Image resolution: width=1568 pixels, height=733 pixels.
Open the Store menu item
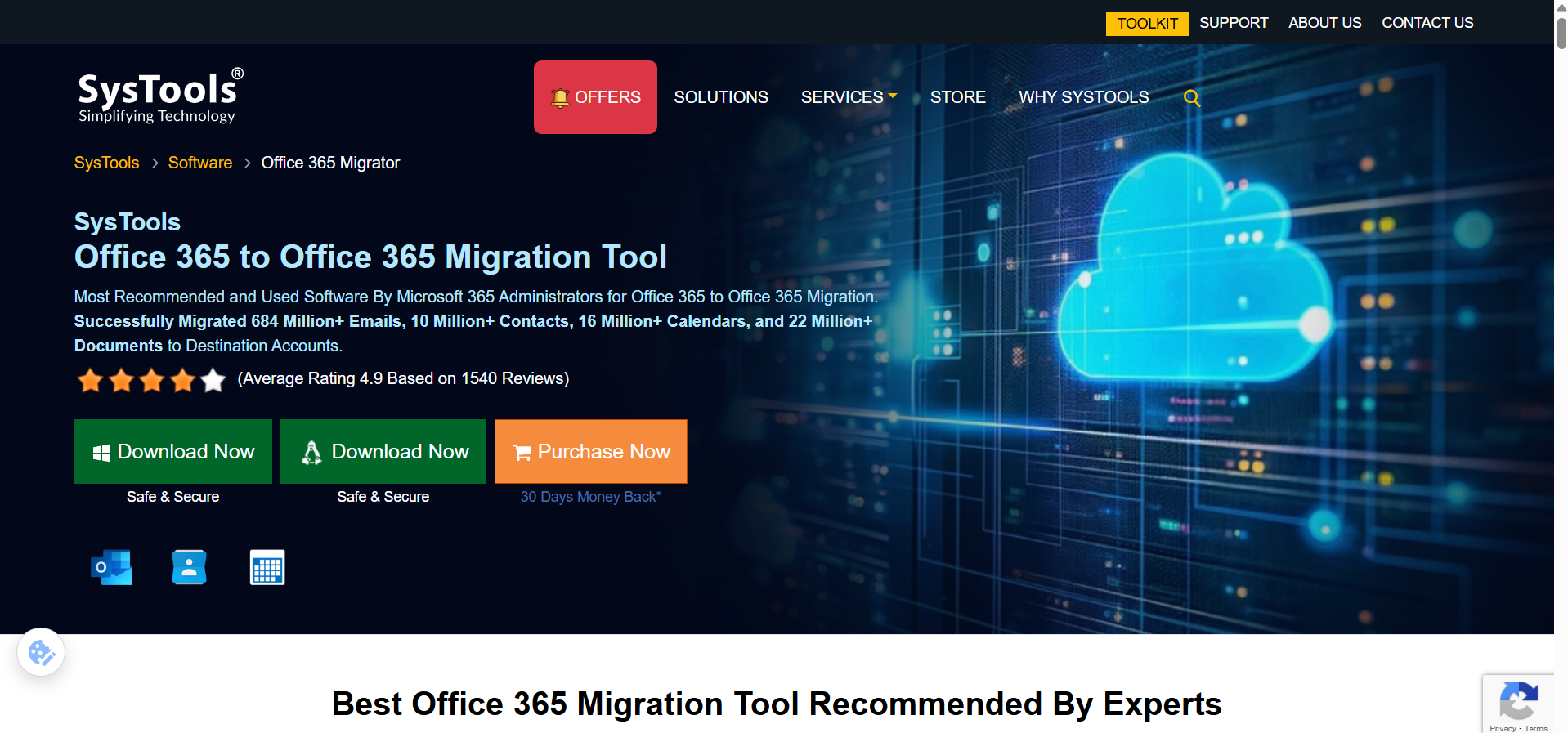click(x=957, y=97)
